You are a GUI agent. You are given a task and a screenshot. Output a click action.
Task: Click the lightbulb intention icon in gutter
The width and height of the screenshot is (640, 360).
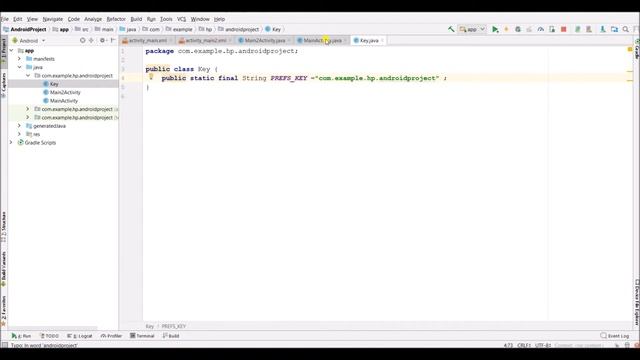tap(151, 76)
